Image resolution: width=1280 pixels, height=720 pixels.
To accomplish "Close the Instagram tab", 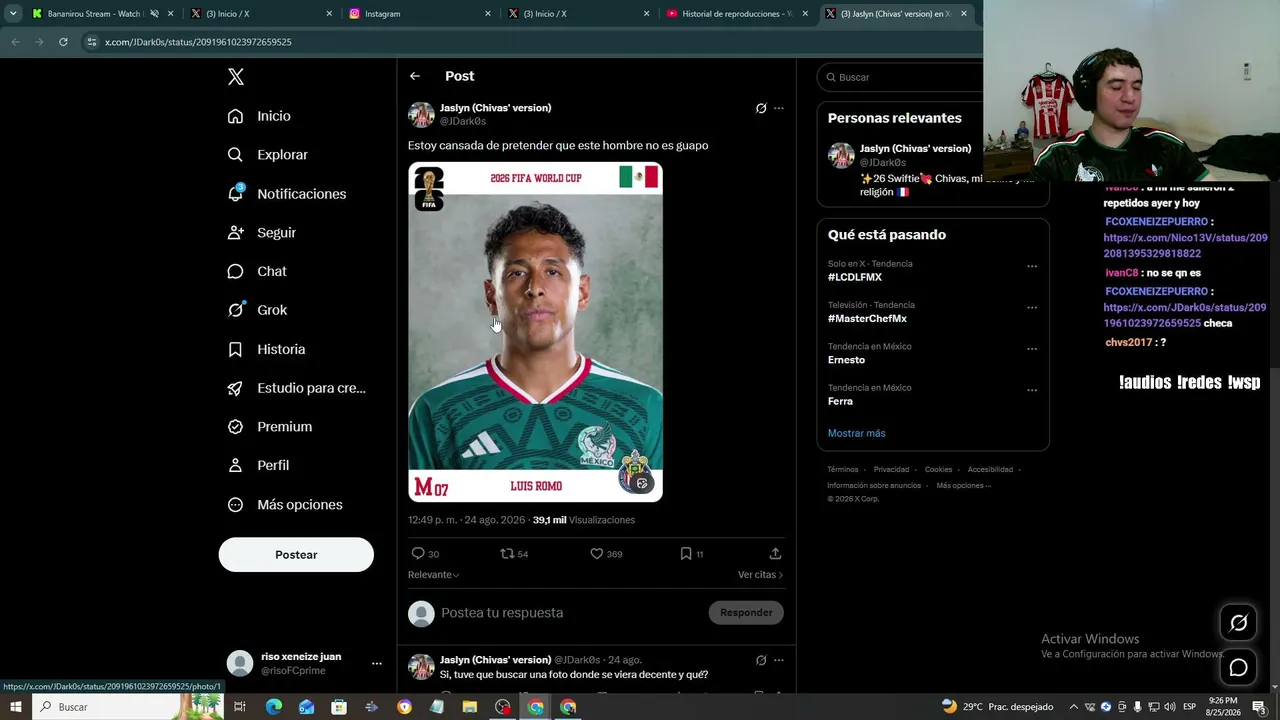I will tap(488, 14).
